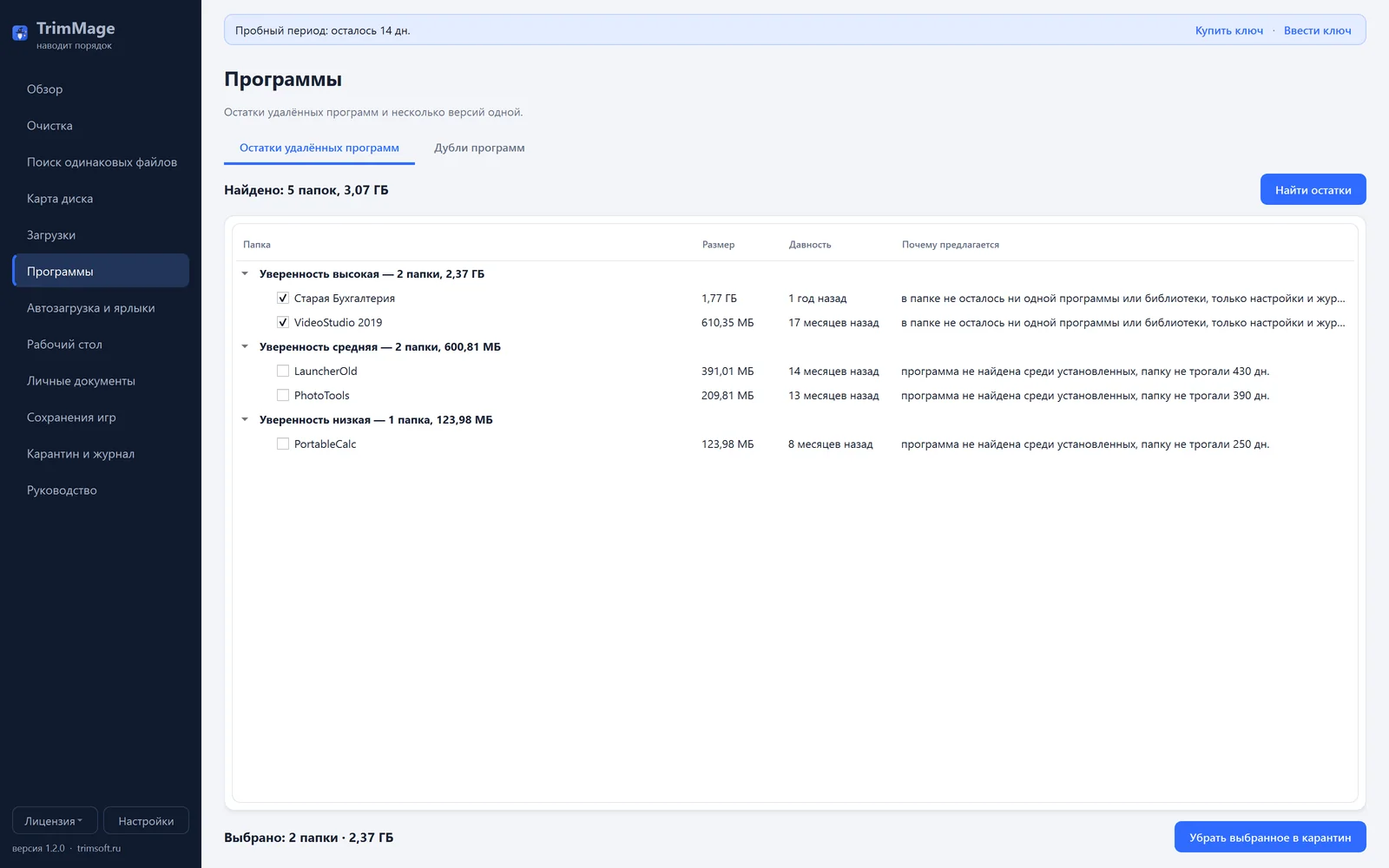Select Программы in the sidebar

tap(101, 271)
